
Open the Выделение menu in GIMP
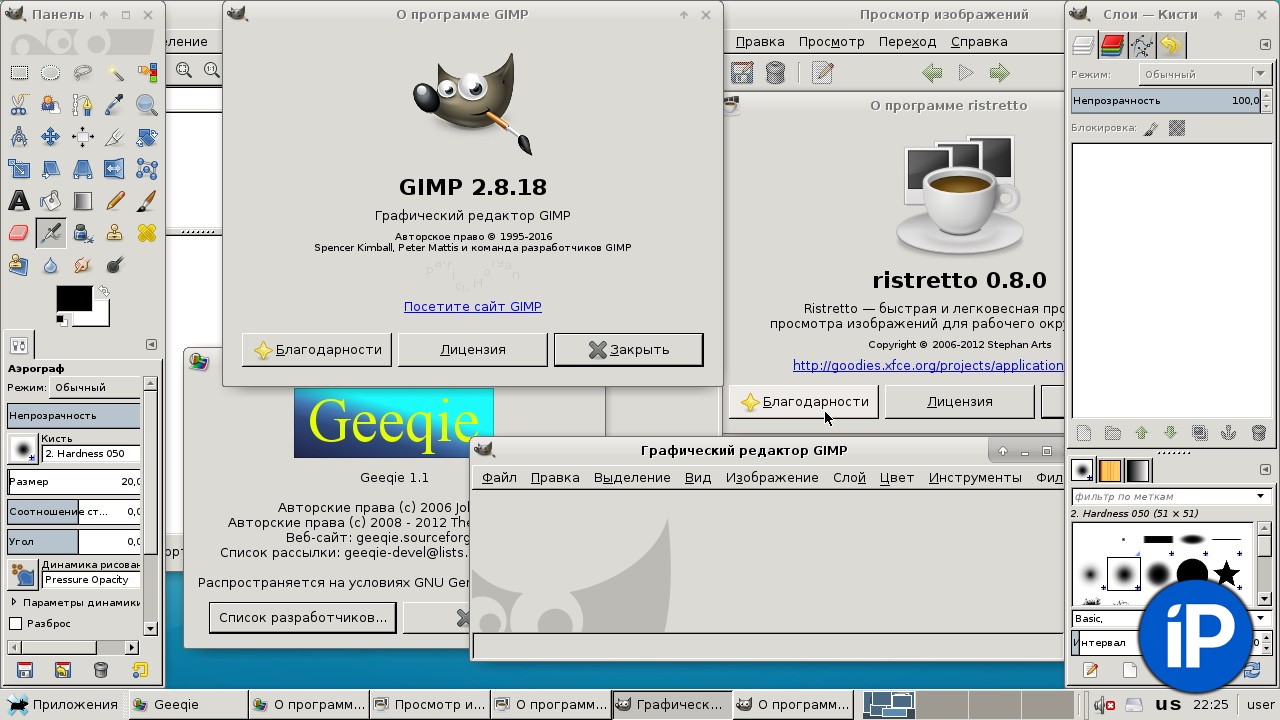pos(632,477)
